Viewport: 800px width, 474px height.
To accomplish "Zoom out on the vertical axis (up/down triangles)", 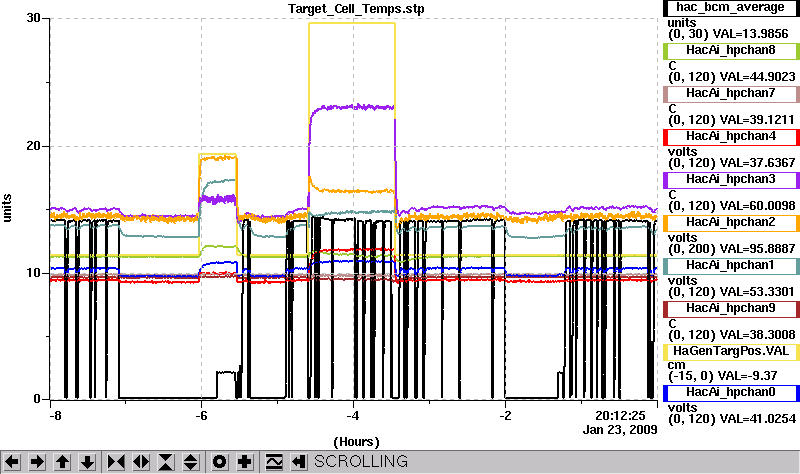I will pyautogui.click(x=191, y=462).
